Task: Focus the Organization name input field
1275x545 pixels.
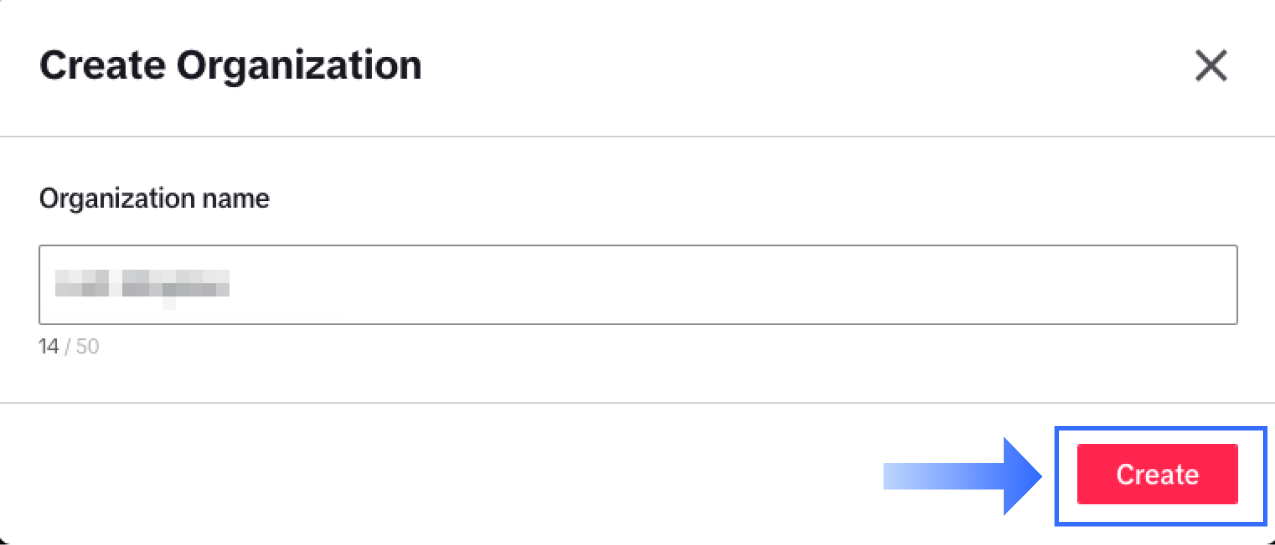Action: click(x=638, y=285)
